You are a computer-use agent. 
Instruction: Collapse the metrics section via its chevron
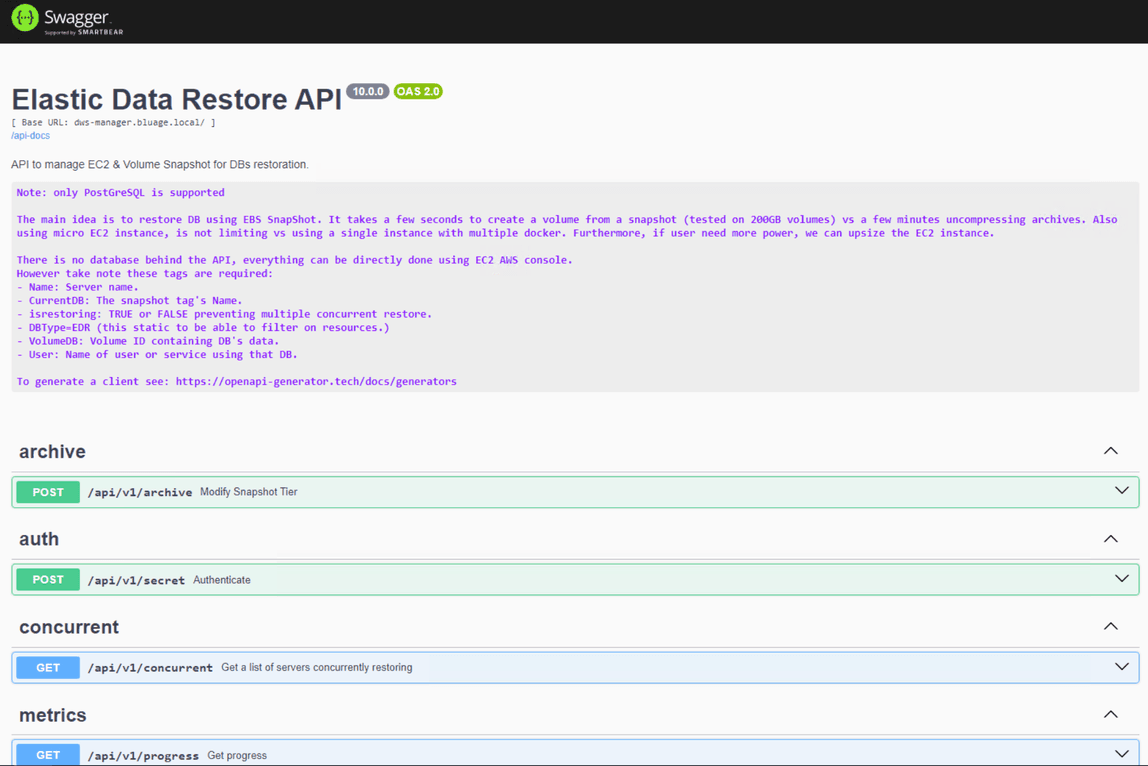[1110, 714]
